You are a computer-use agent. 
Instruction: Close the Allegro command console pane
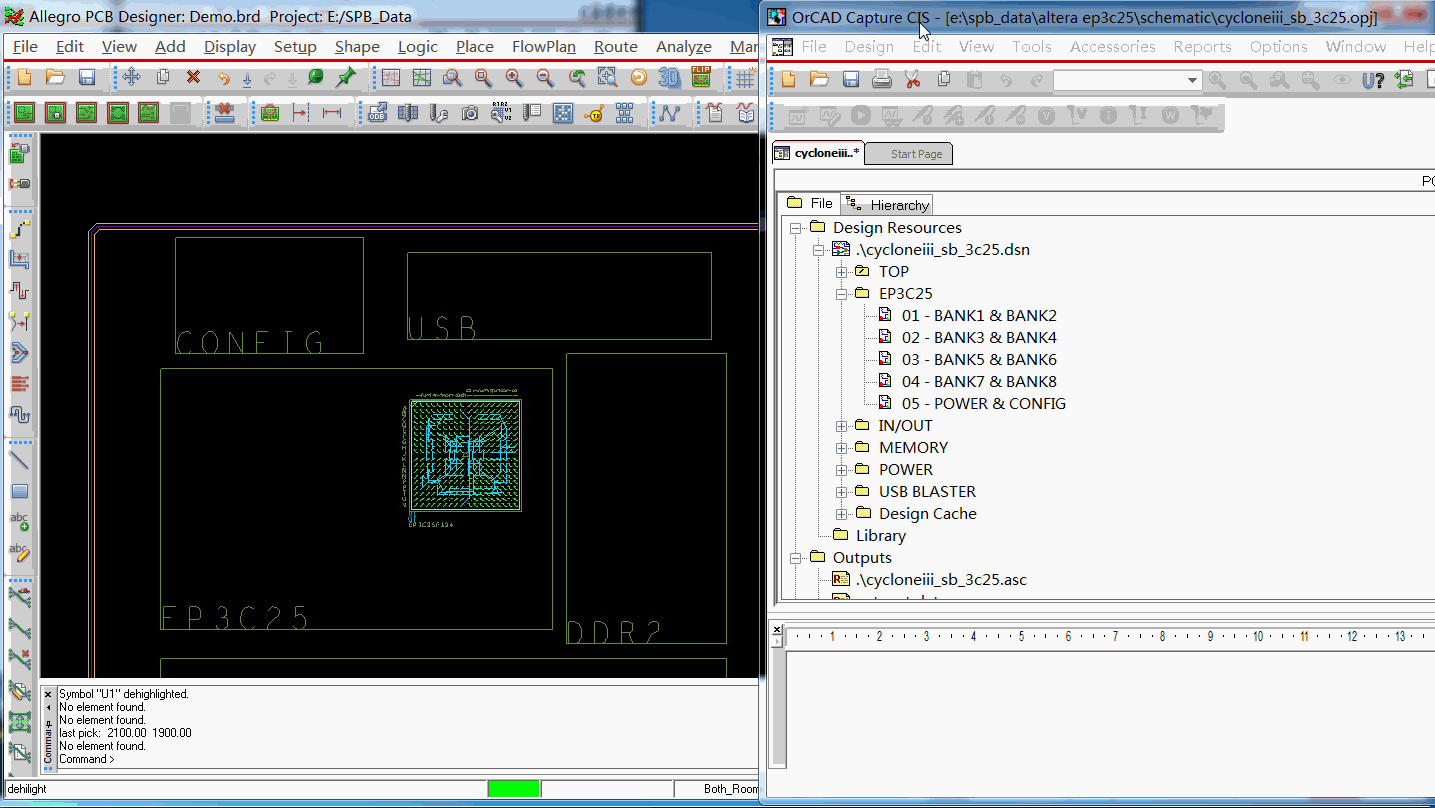(47, 693)
